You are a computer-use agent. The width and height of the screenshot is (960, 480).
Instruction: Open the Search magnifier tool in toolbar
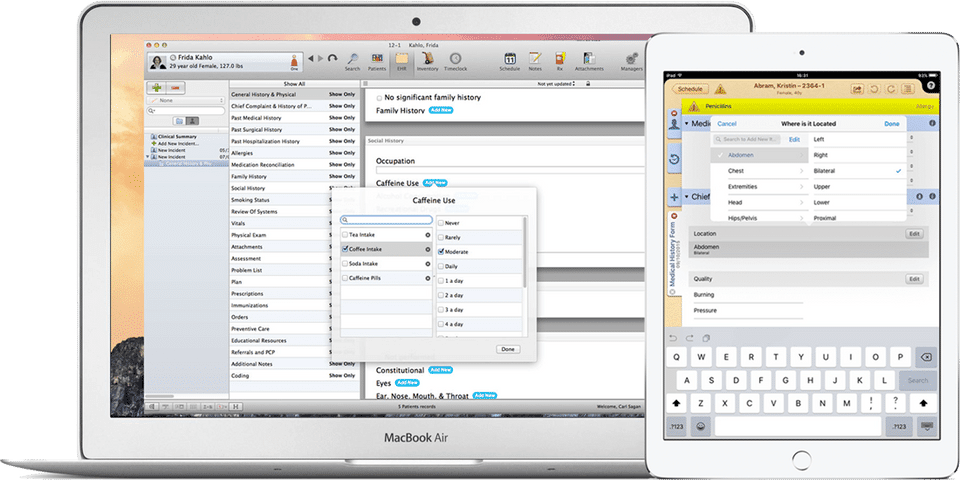[x=353, y=59]
